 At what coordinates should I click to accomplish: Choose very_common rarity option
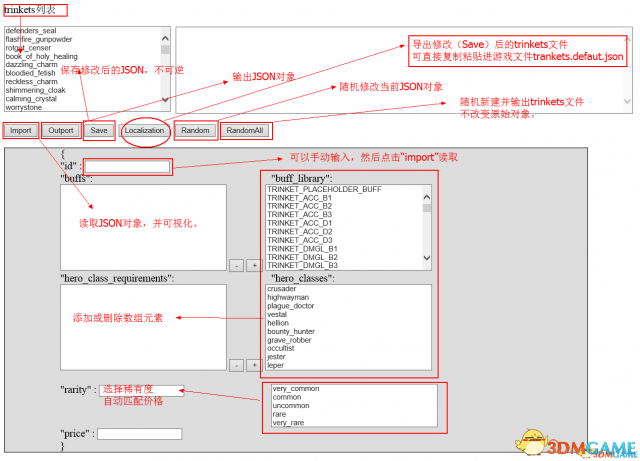296,389
